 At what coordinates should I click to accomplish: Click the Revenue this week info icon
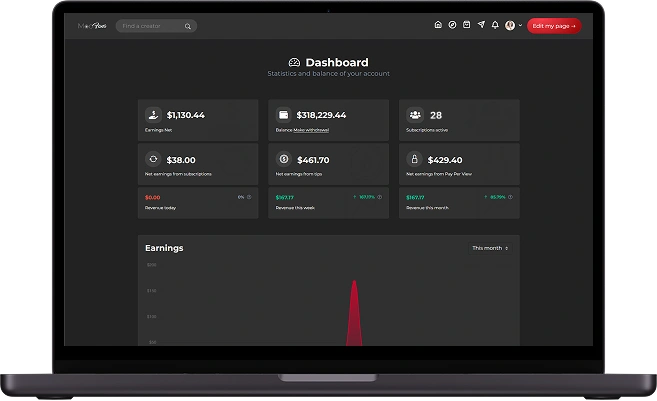pos(380,197)
